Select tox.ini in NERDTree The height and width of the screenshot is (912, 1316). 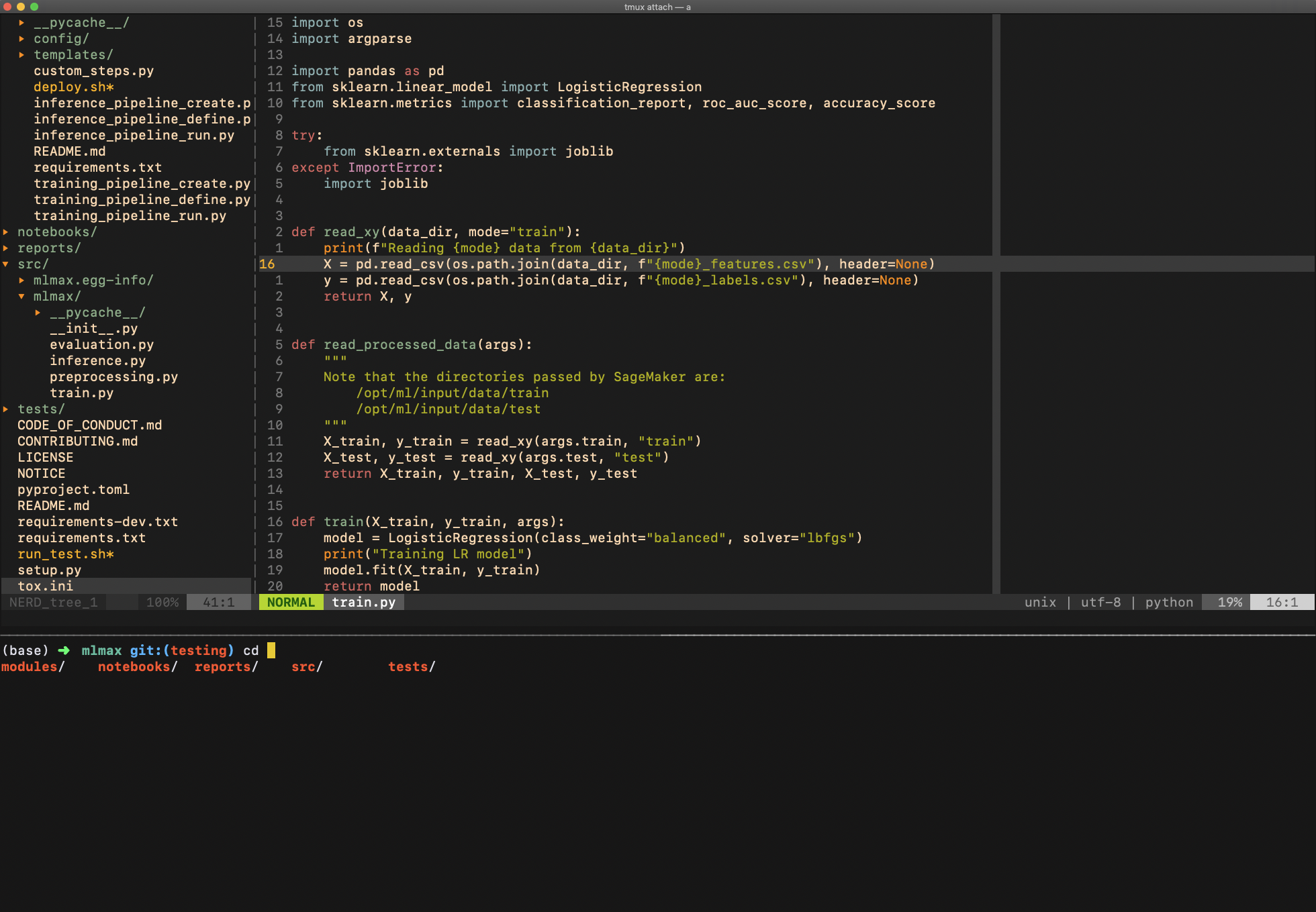(45, 587)
